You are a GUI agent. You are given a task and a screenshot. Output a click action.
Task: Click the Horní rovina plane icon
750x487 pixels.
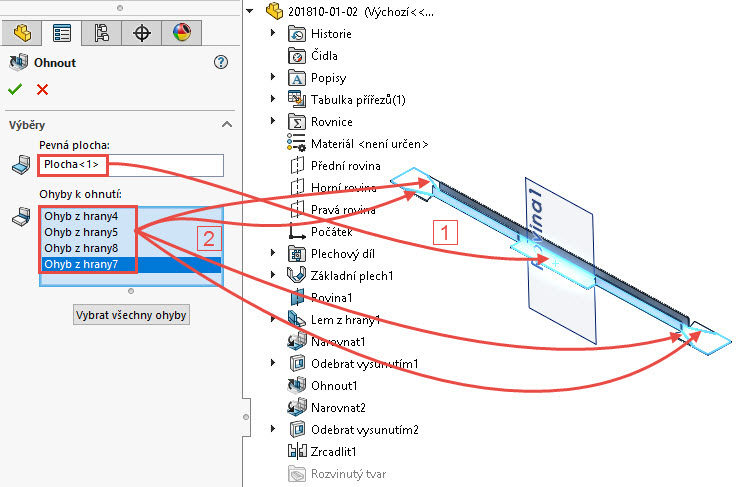point(297,188)
